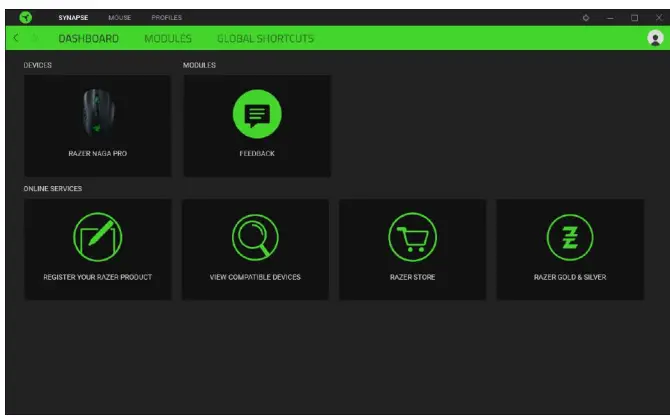Click the Razer logo in title bar

[x=26, y=18]
